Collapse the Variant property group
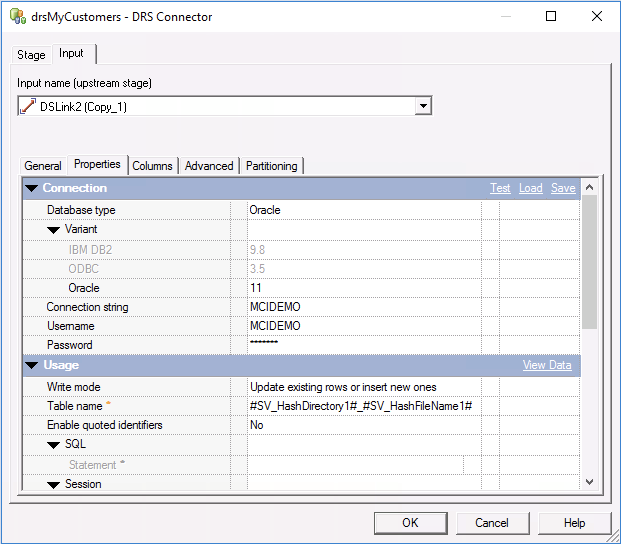The width and height of the screenshot is (621, 544). (x=54, y=230)
